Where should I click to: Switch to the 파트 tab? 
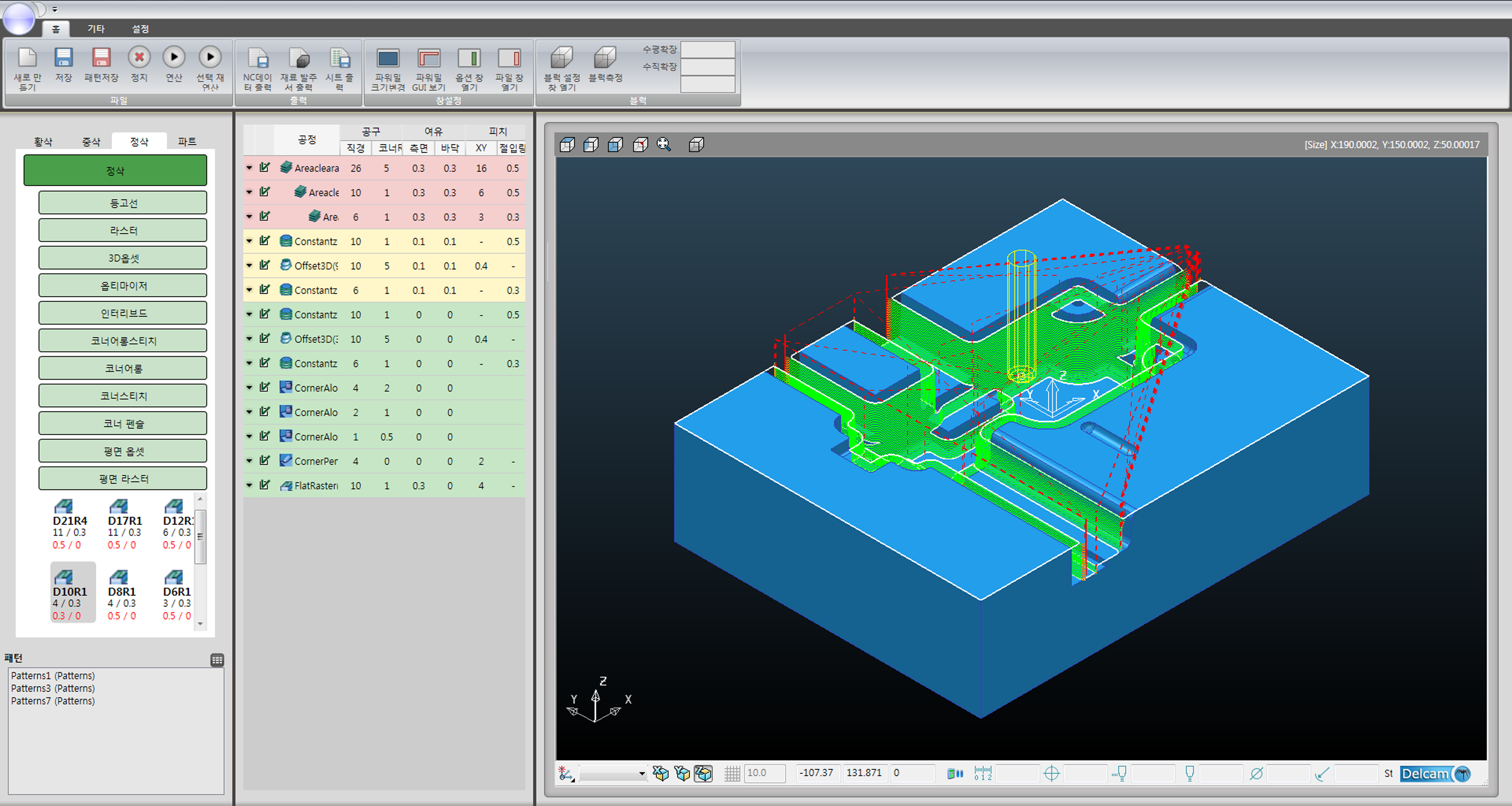click(187, 141)
